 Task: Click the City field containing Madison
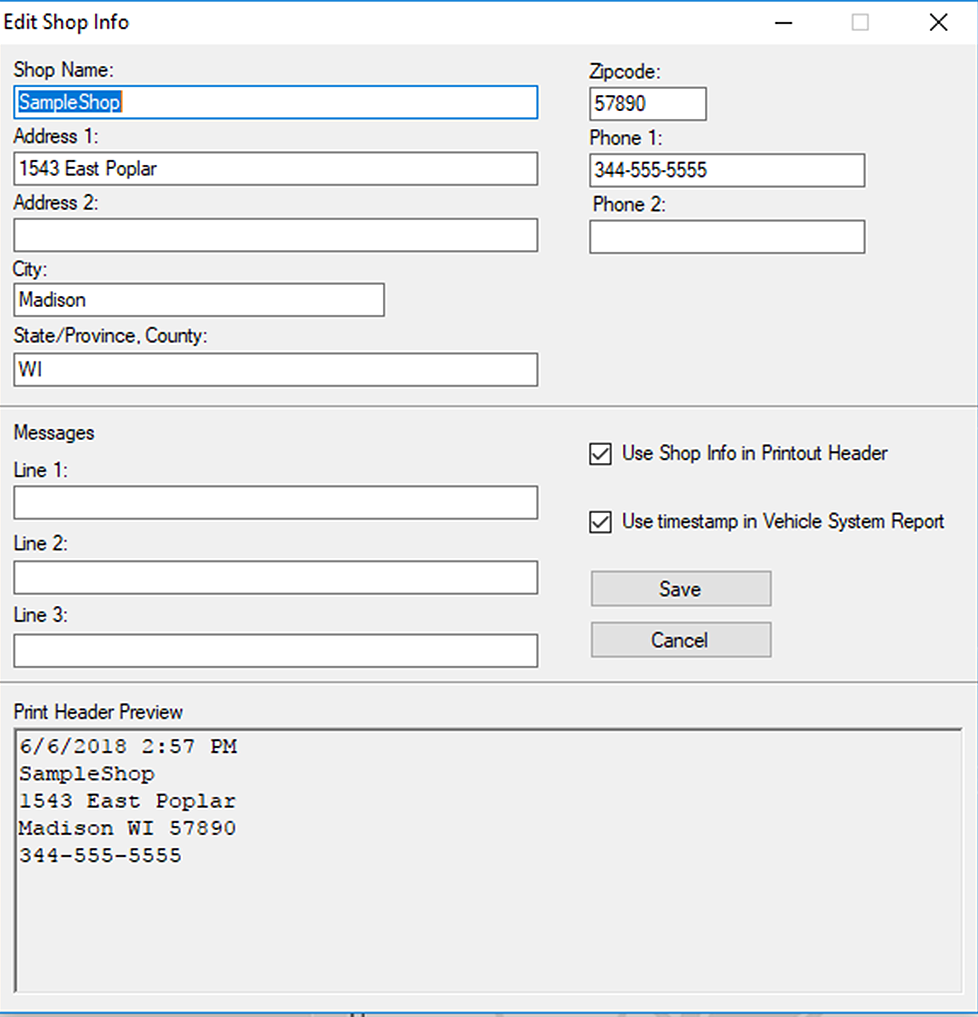pyautogui.click(x=198, y=300)
